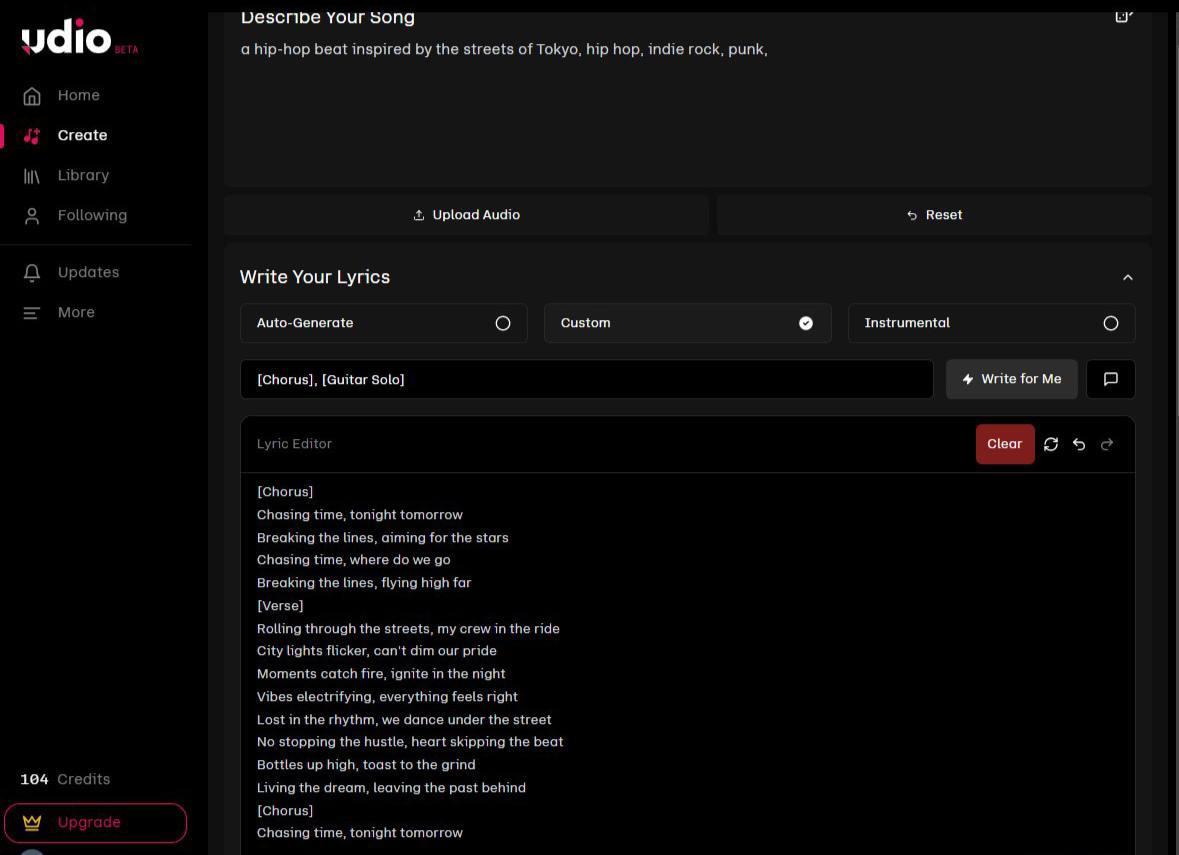Click the lyric "Vibes electrifying, everything feels right"
This screenshot has height=855, width=1179.
387,697
